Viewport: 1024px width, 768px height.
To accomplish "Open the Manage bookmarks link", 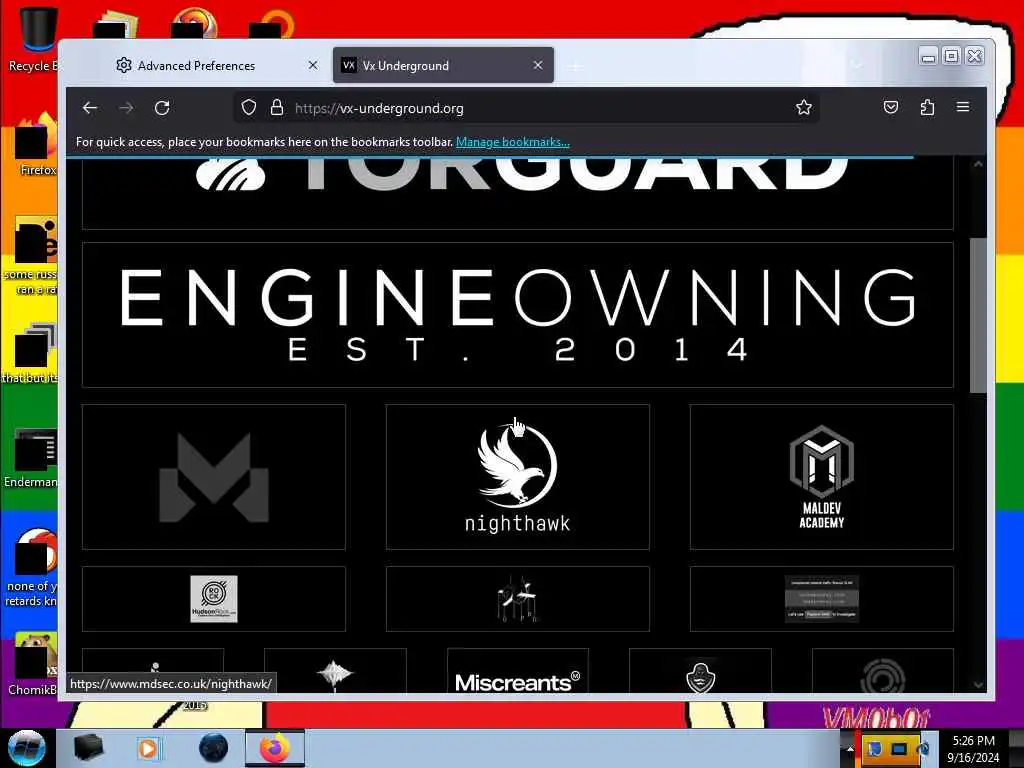I will tap(513, 142).
